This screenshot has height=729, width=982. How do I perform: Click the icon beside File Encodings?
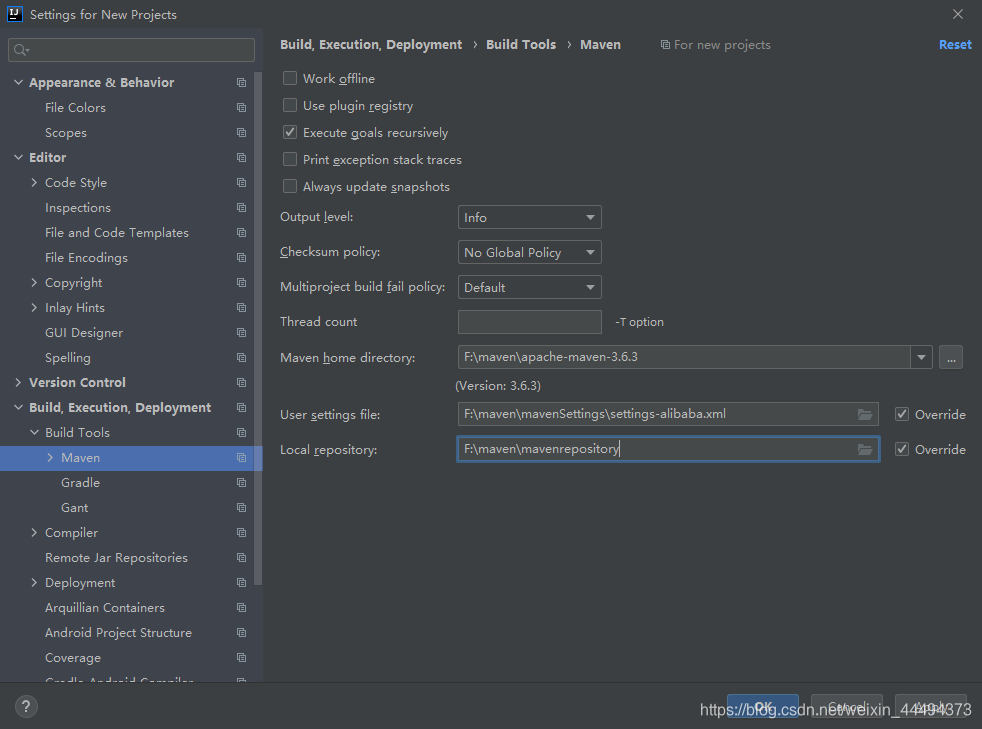pos(241,258)
